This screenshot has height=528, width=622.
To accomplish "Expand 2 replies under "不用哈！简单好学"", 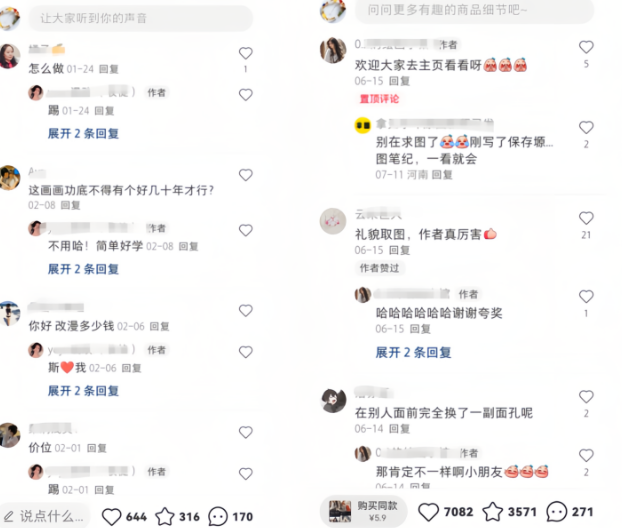I will pyautogui.click(x=83, y=269).
